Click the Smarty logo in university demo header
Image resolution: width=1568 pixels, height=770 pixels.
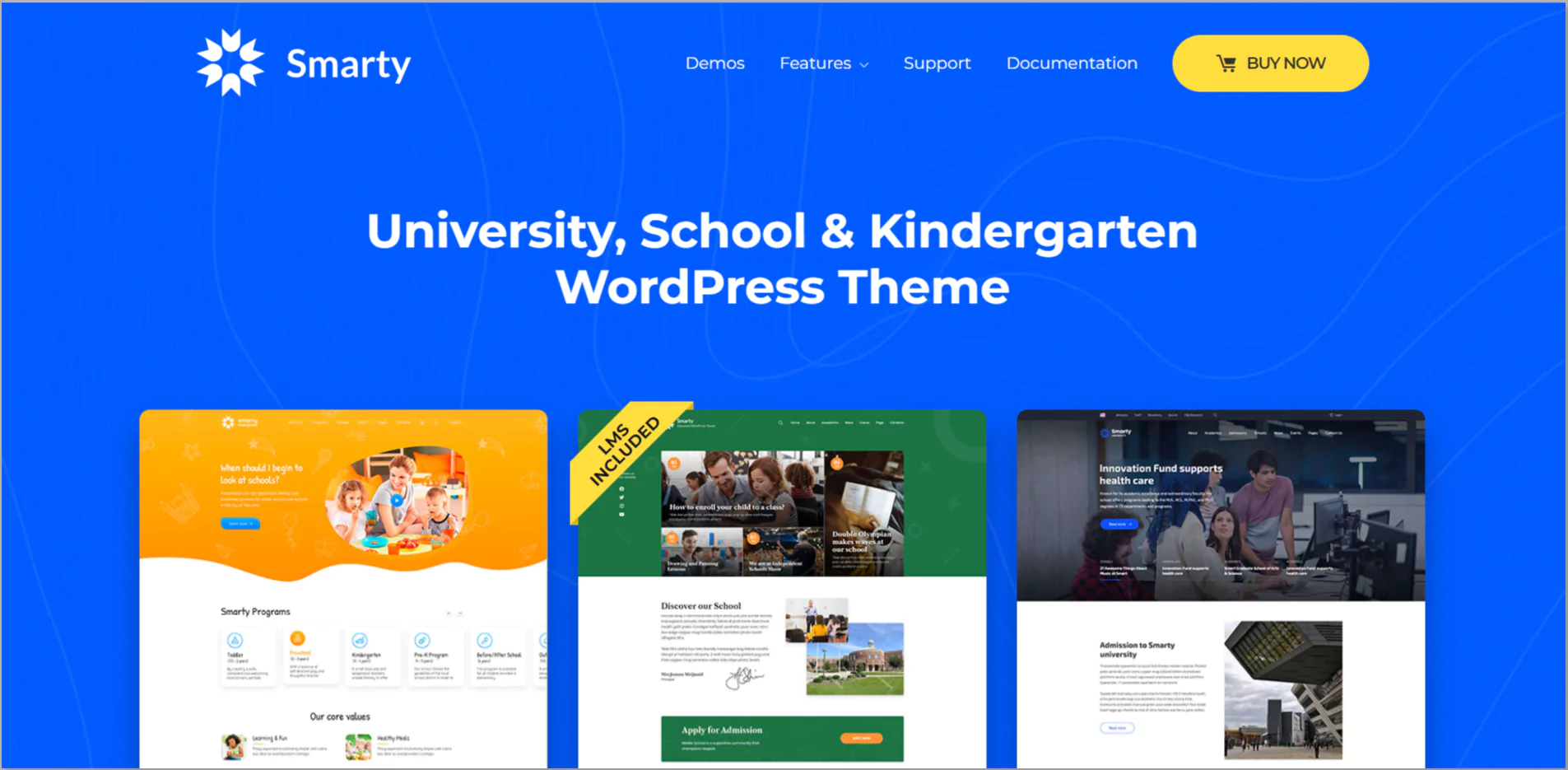1116,432
